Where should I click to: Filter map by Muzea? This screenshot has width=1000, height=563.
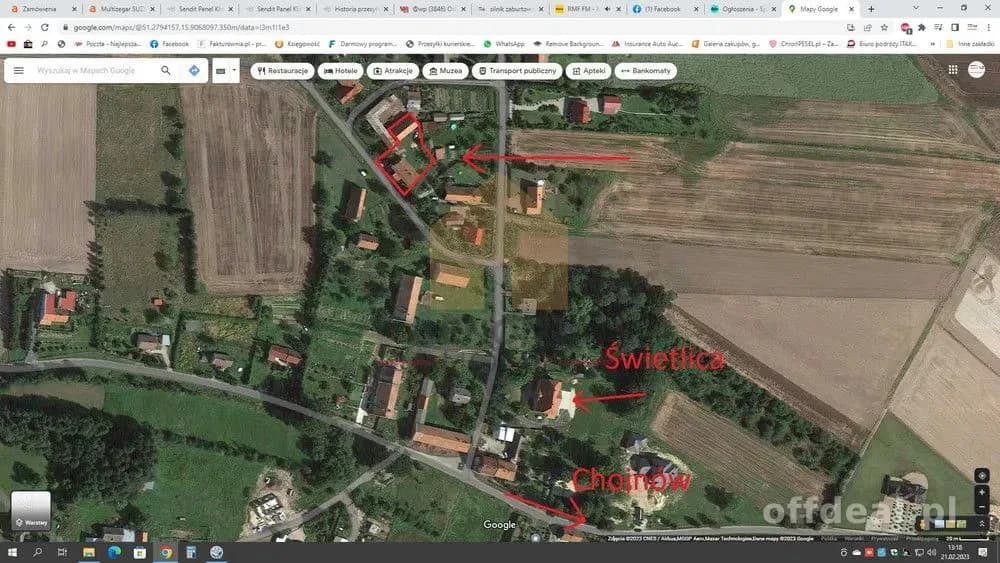click(x=445, y=71)
